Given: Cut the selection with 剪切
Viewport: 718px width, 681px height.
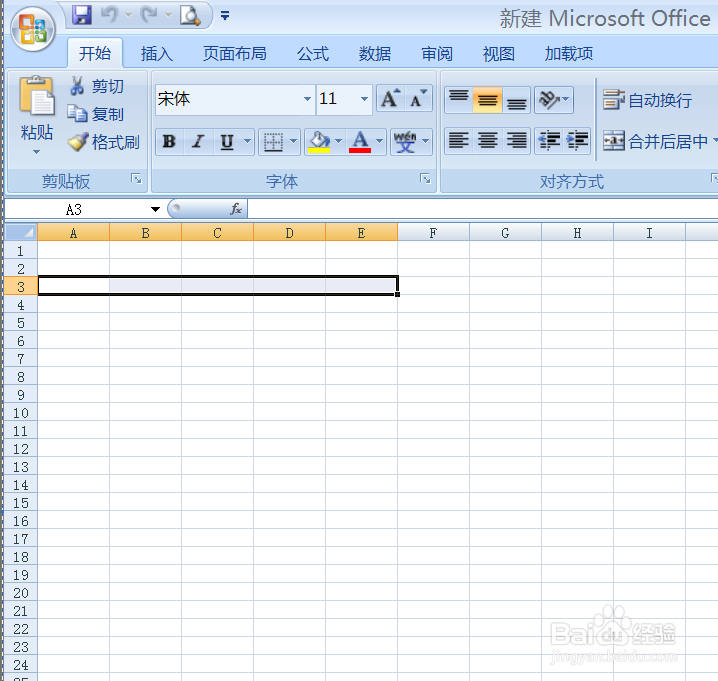Looking at the screenshot, I should (97, 86).
